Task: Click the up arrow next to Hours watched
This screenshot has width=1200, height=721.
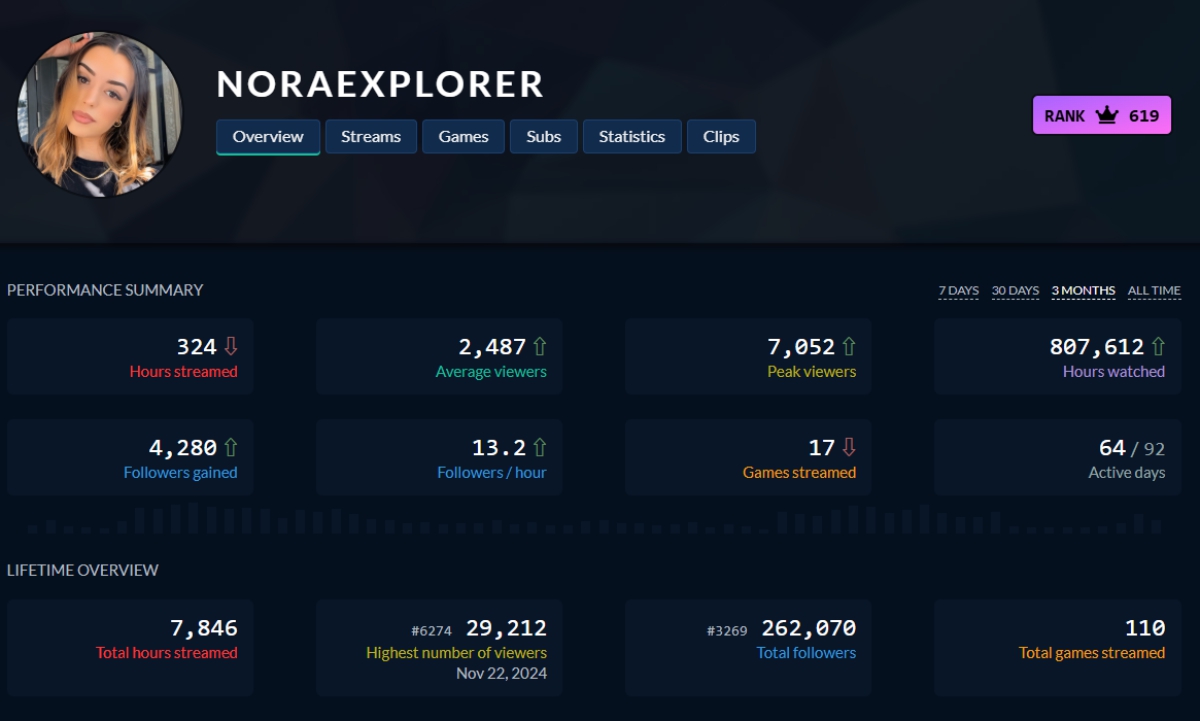Action: click(x=1158, y=347)
